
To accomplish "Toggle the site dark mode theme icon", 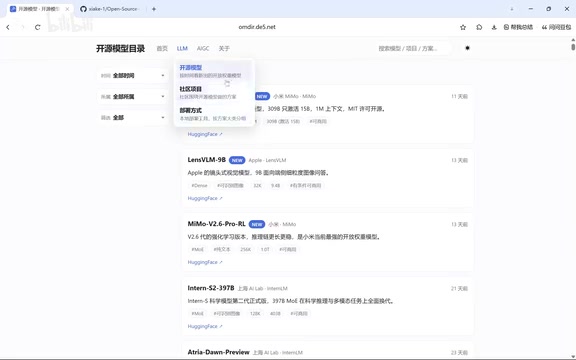I will tap(467, 48).
